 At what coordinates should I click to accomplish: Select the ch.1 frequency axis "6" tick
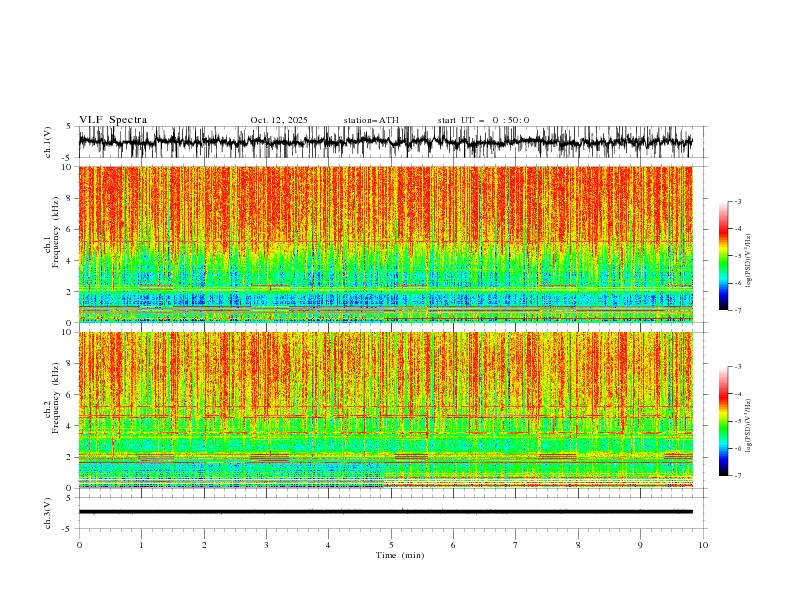pos(71,229)
